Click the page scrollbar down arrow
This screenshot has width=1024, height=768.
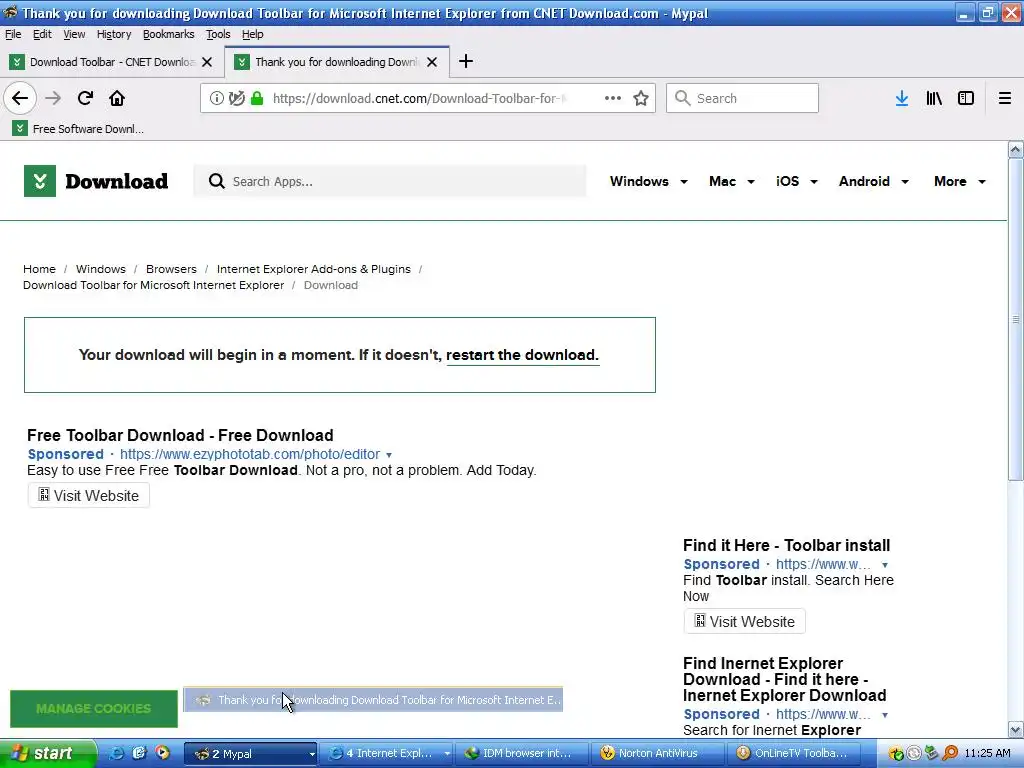(x=1016, y=729)
